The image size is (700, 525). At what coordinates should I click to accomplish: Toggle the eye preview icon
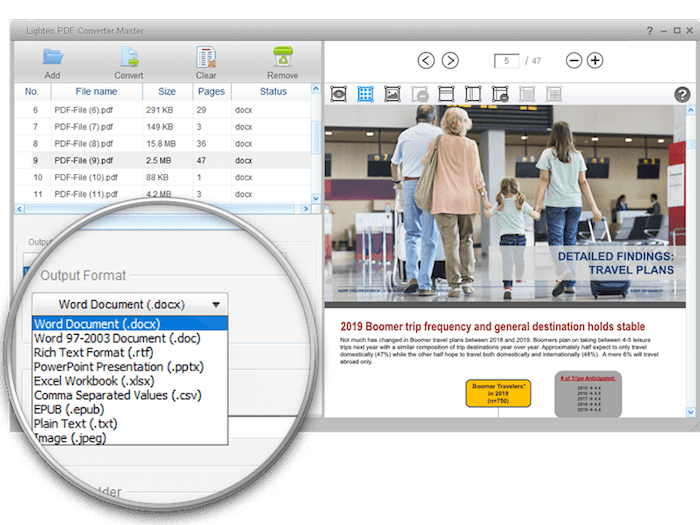tap(339, 94)
